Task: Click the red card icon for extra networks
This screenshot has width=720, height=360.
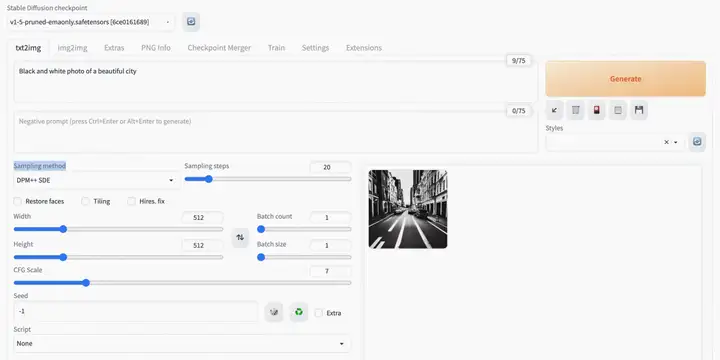Action: click(596, 110)
